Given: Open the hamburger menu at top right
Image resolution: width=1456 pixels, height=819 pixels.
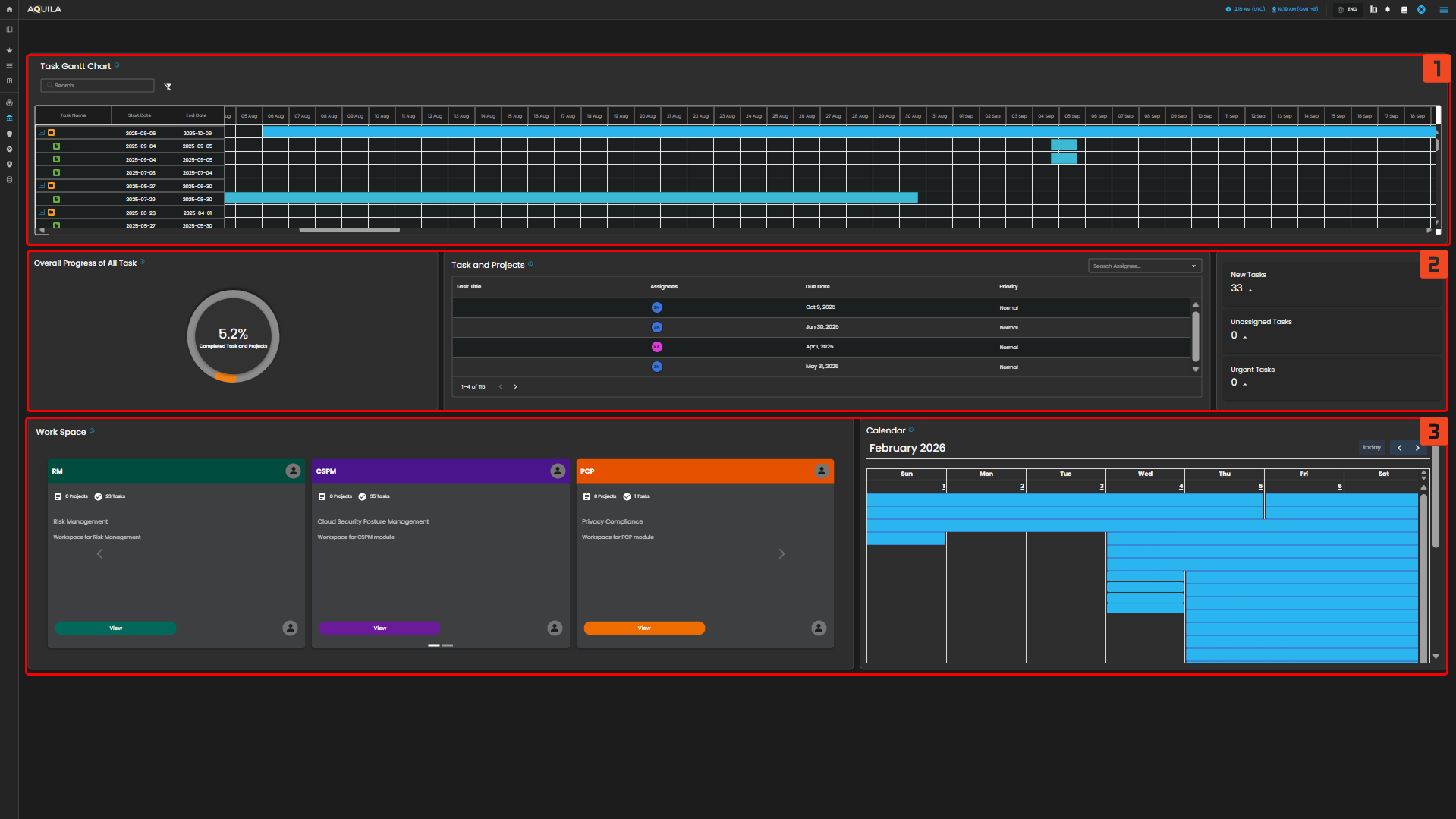Looking at the screenshot, I should [1443, 10].
